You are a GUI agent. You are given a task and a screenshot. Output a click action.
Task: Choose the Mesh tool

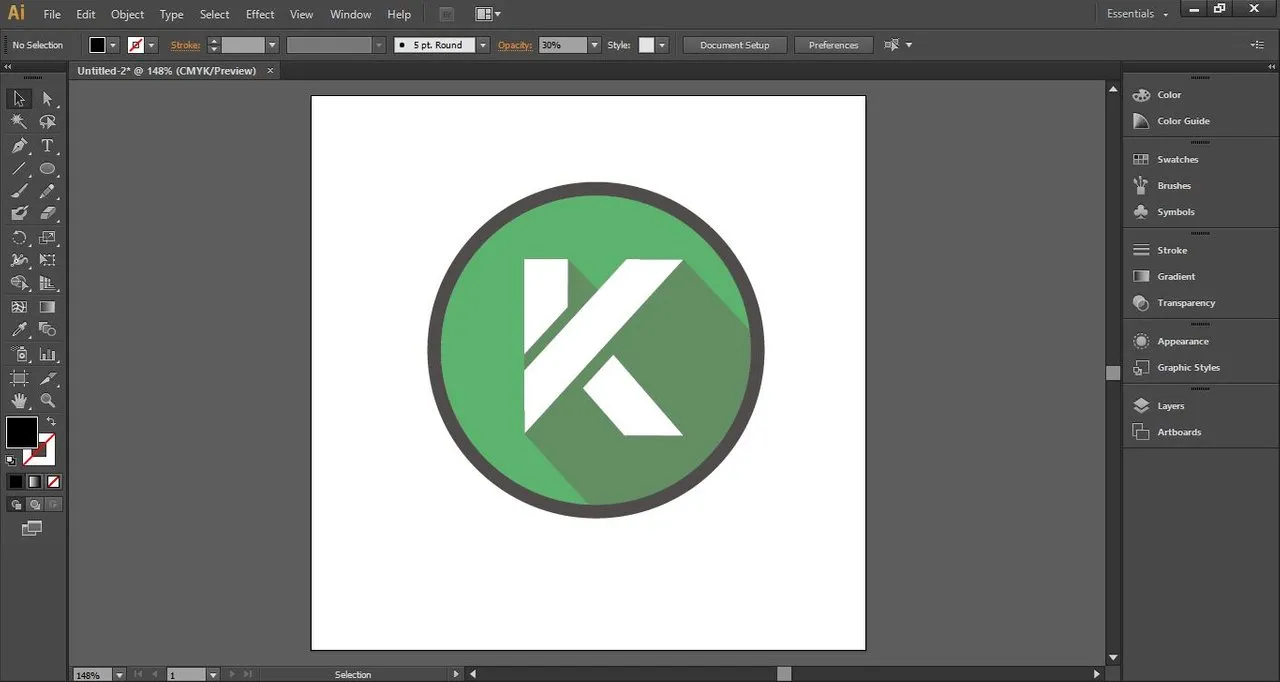tap(19, 307)
